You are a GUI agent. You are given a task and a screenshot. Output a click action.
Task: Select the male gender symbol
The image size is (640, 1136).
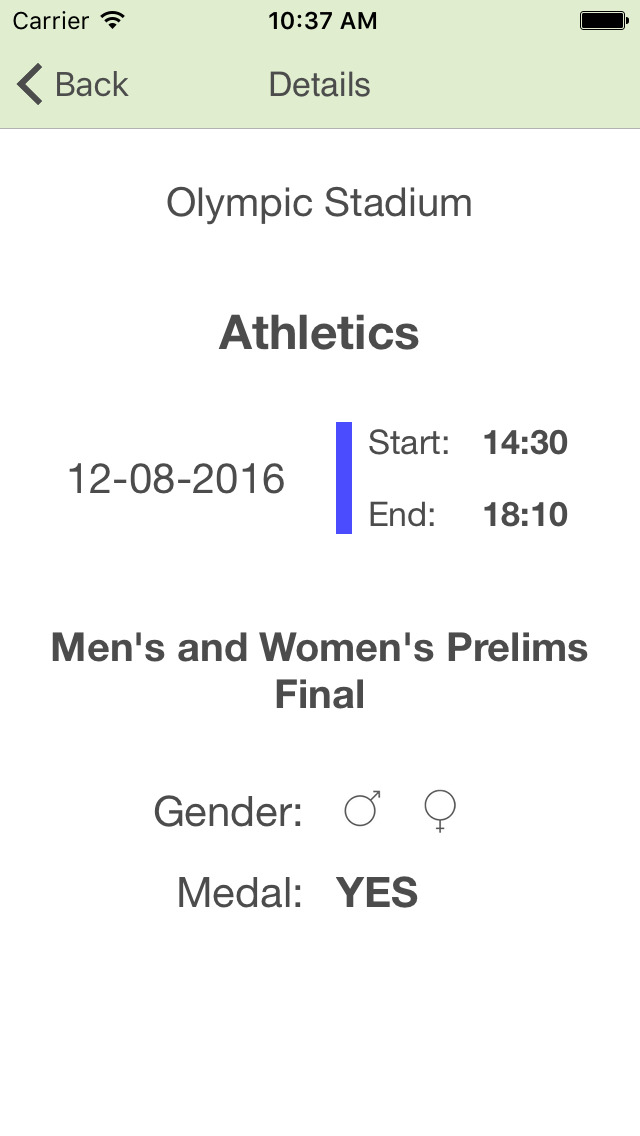361,810
